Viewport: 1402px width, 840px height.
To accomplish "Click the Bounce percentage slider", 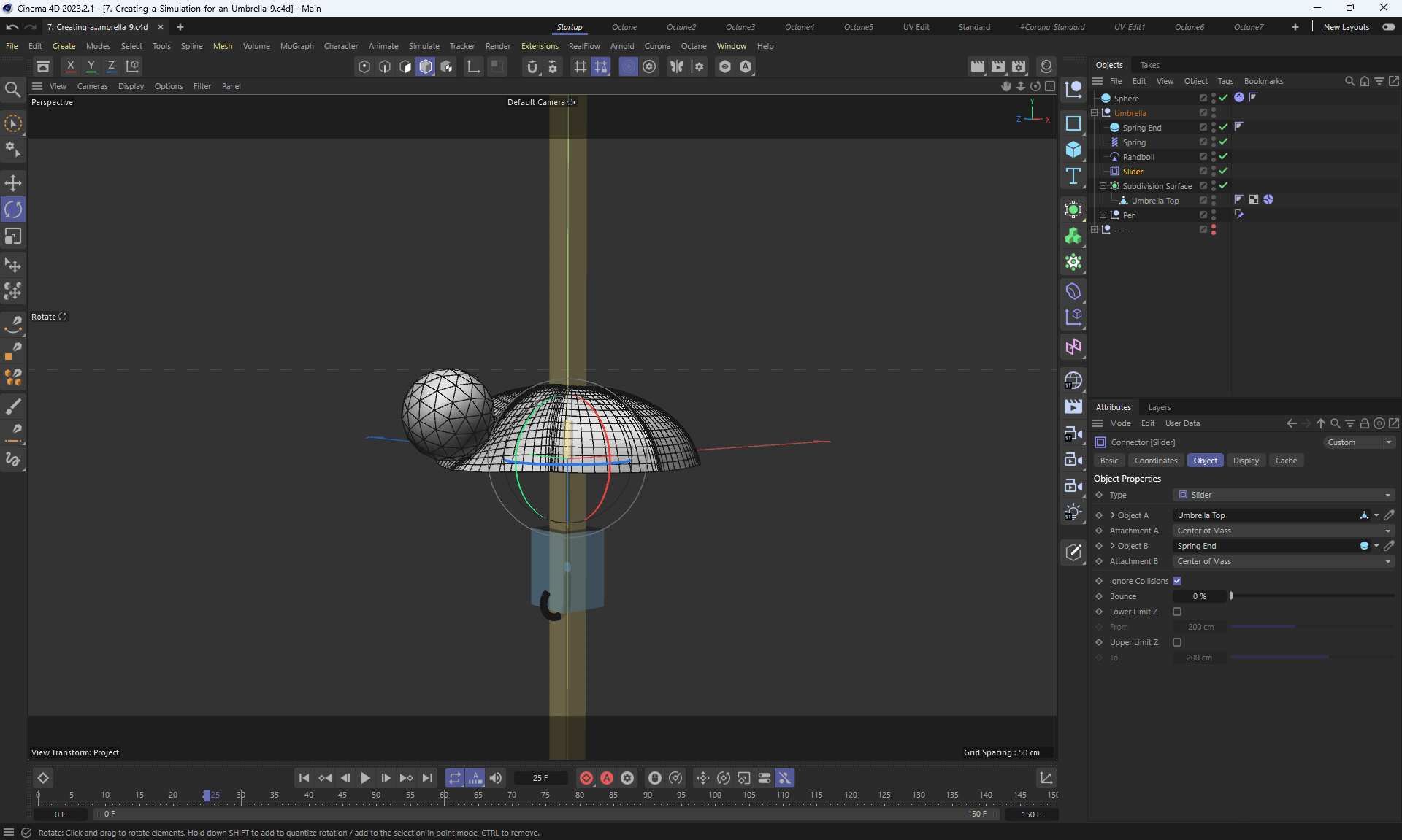I will point(1311,596).
